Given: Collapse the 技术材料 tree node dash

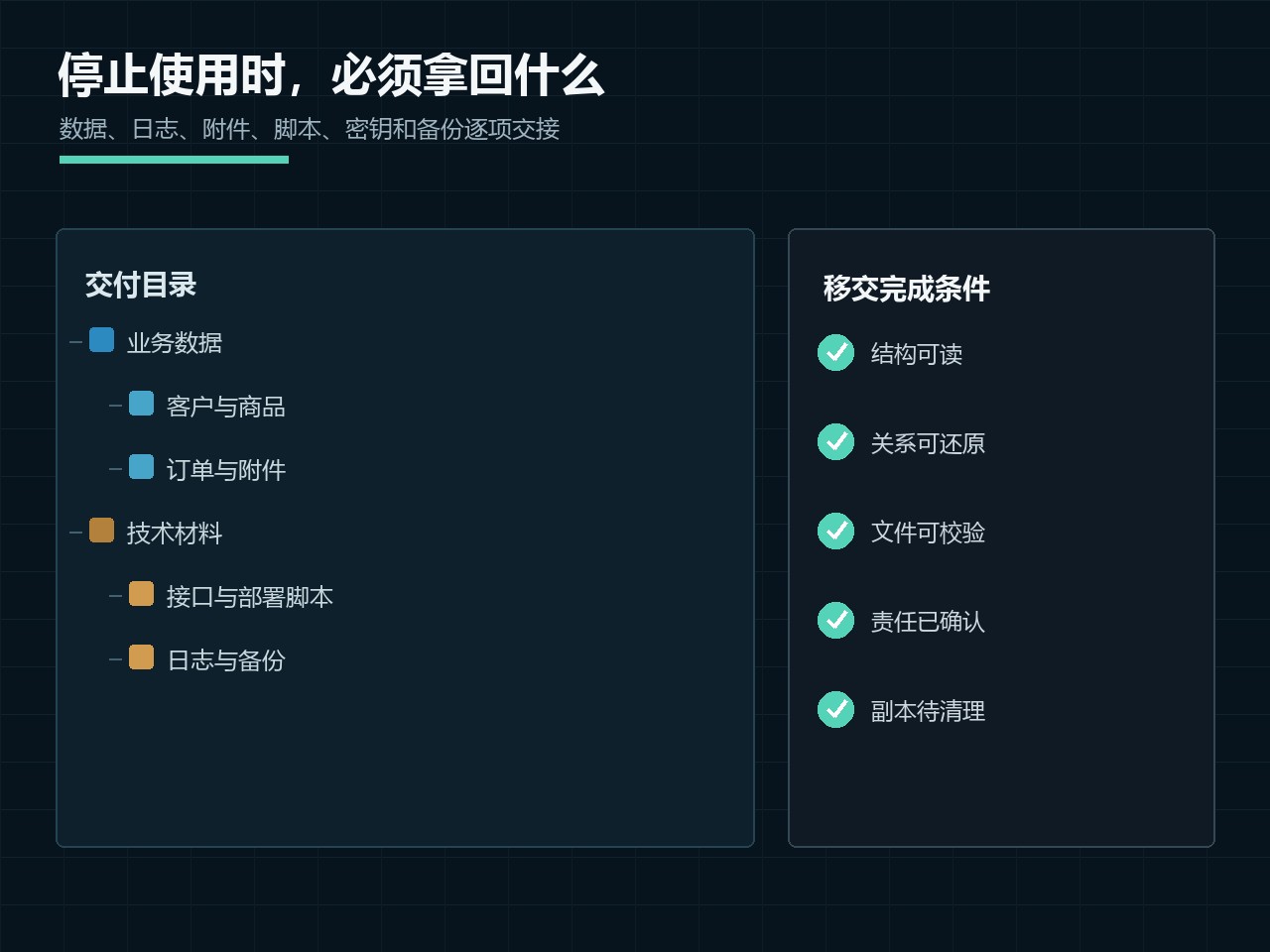Looking at the screenshot, I should click(75, 533).
